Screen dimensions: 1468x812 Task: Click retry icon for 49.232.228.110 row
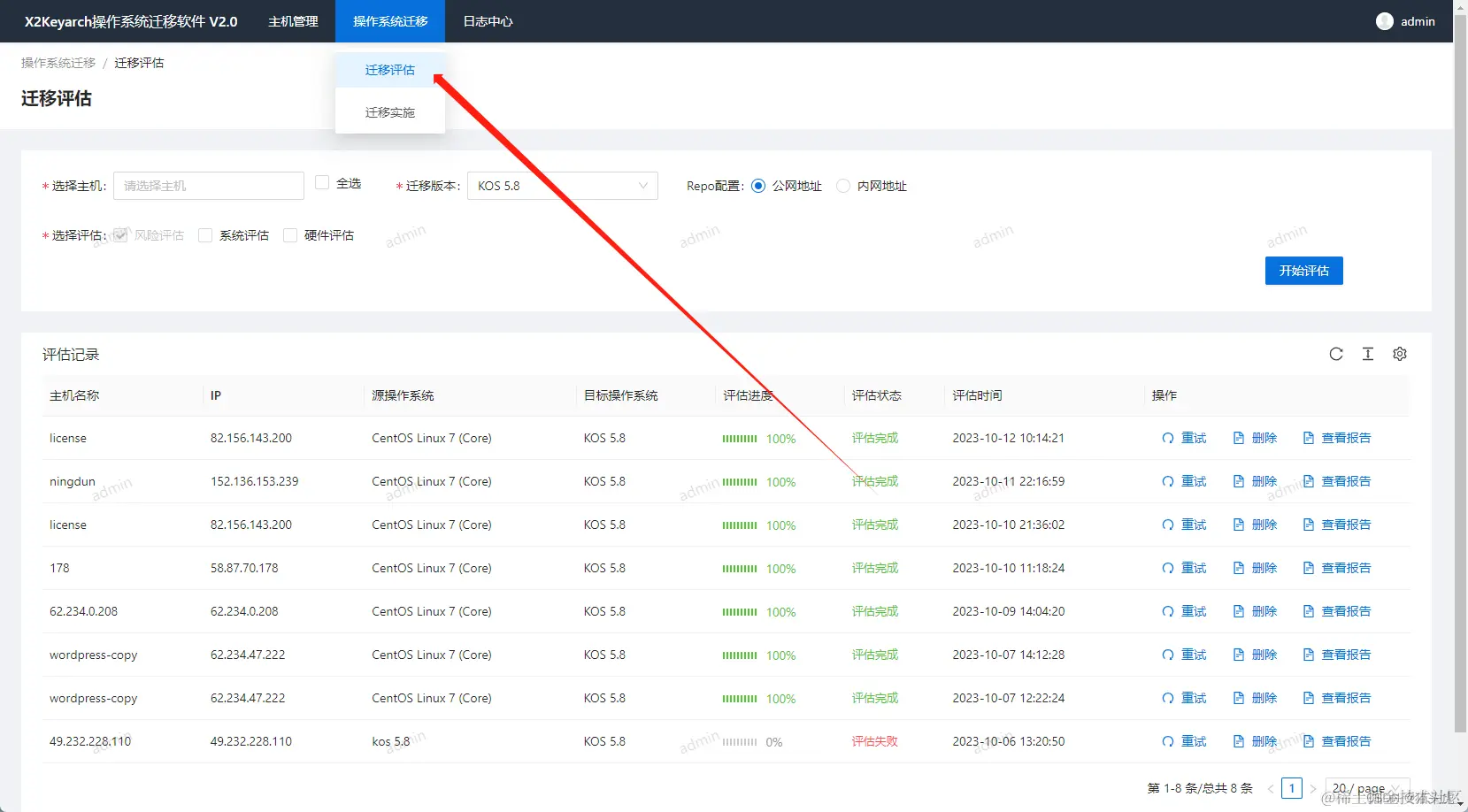pos(1168,741)
